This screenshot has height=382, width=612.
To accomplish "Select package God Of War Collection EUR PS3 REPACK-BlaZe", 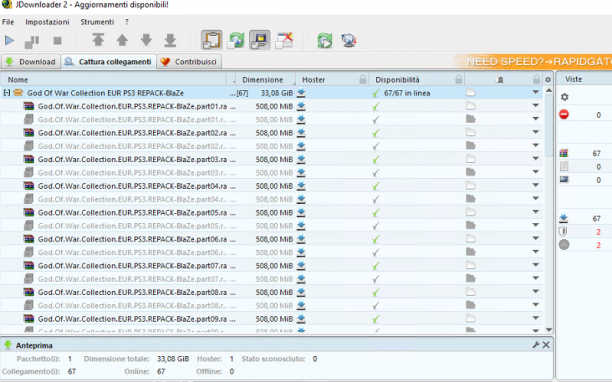I will coord(105,93).
